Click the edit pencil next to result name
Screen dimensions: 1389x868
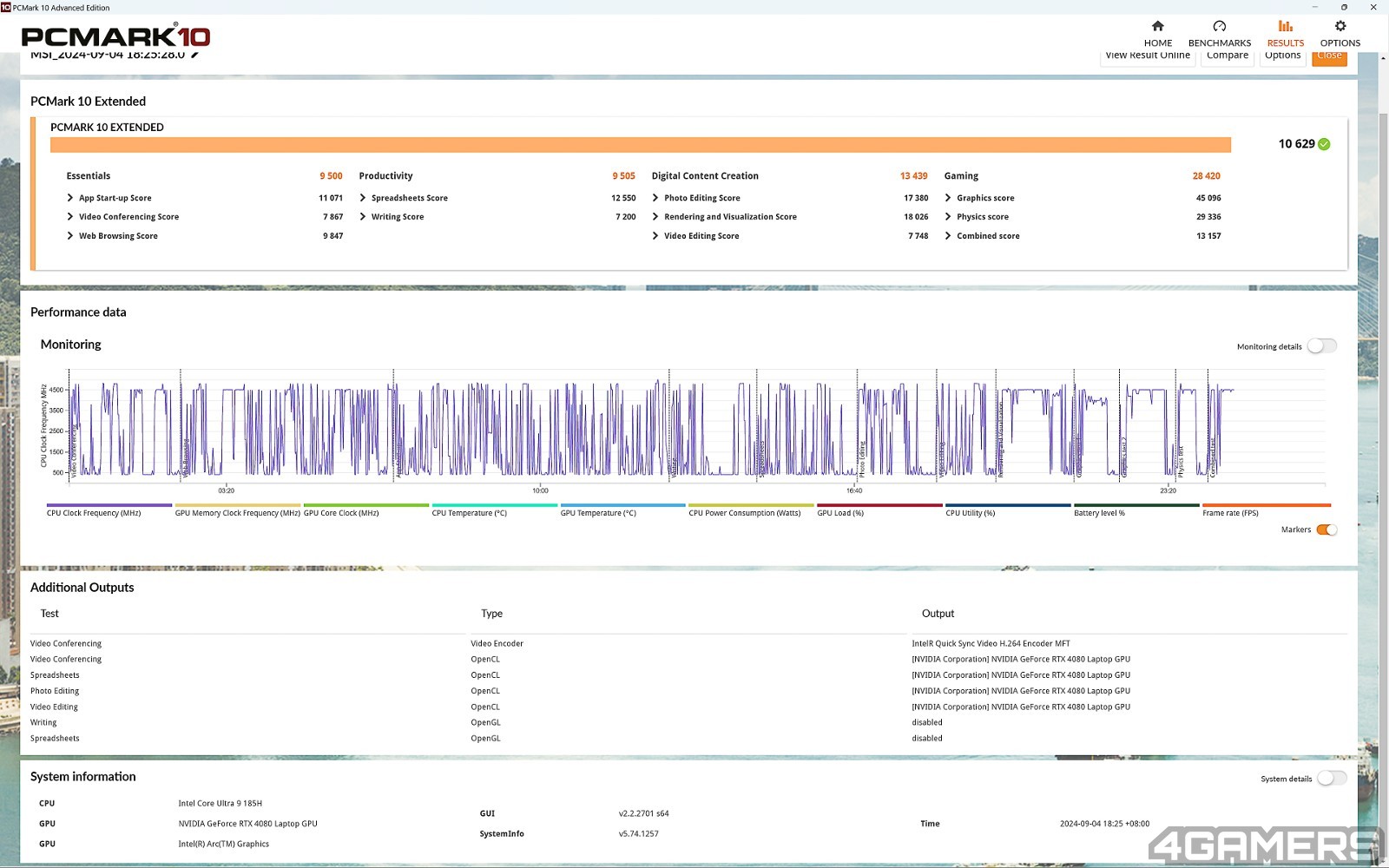(x=195, y=55)
